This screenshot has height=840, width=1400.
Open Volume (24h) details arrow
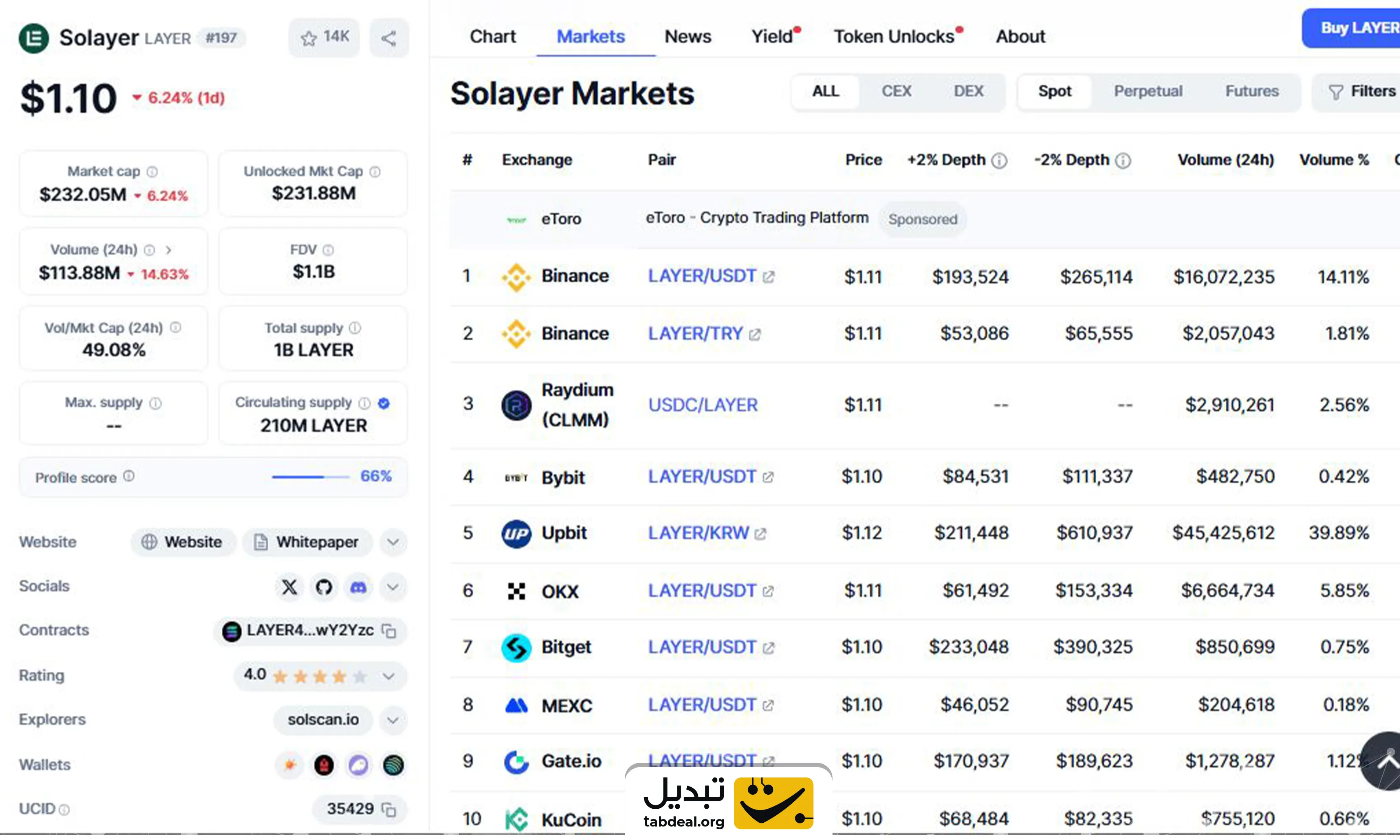pos(169,250)
